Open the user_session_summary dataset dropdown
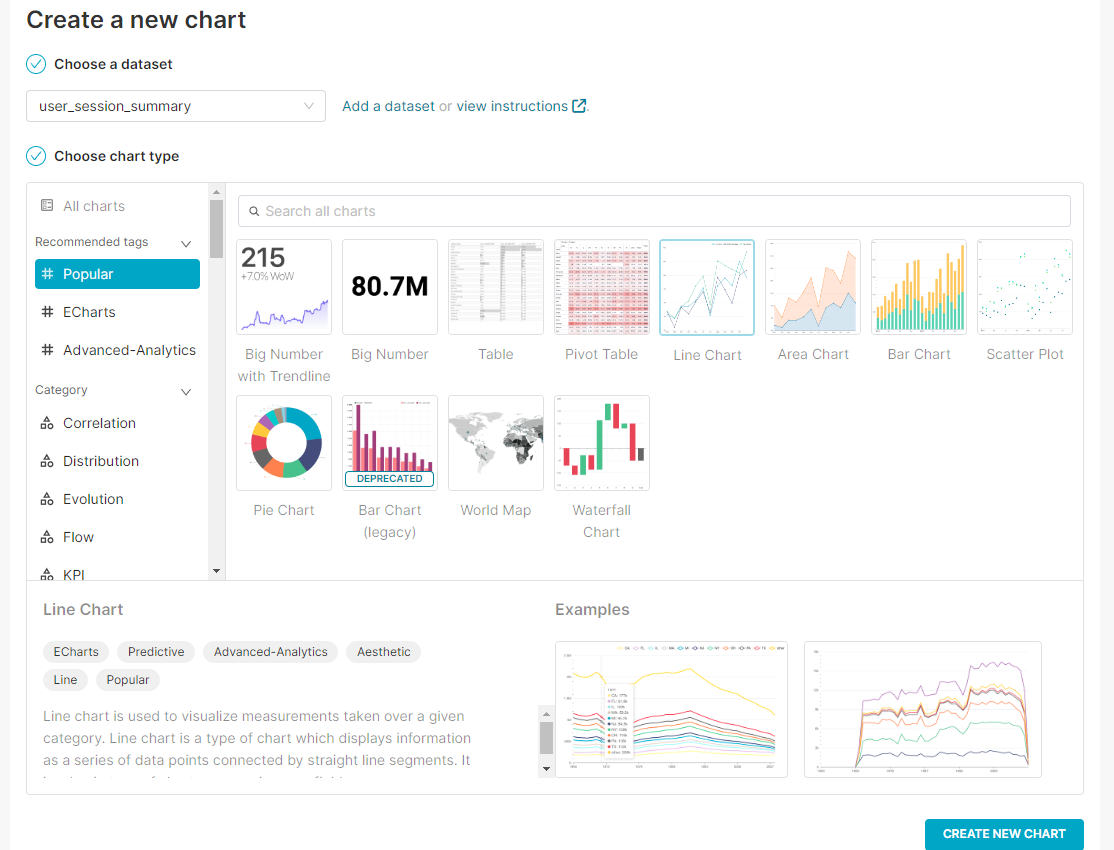The width and height of the screenshot is (1114, 850). pyautogui.click(x=176, y=106)
